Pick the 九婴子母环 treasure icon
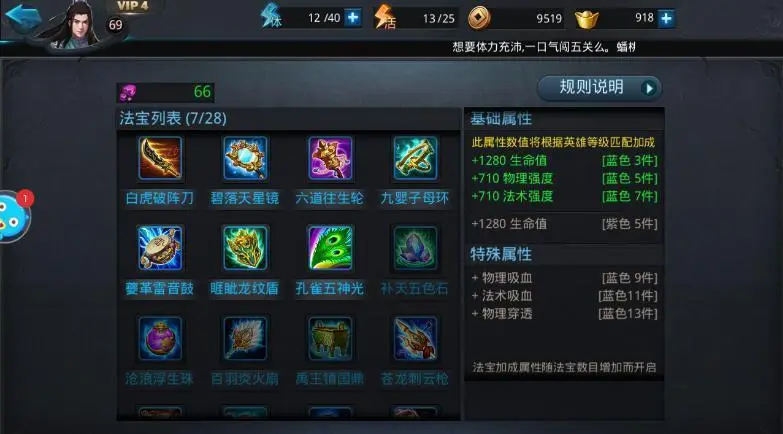783x434 pixels. point(414,158)
